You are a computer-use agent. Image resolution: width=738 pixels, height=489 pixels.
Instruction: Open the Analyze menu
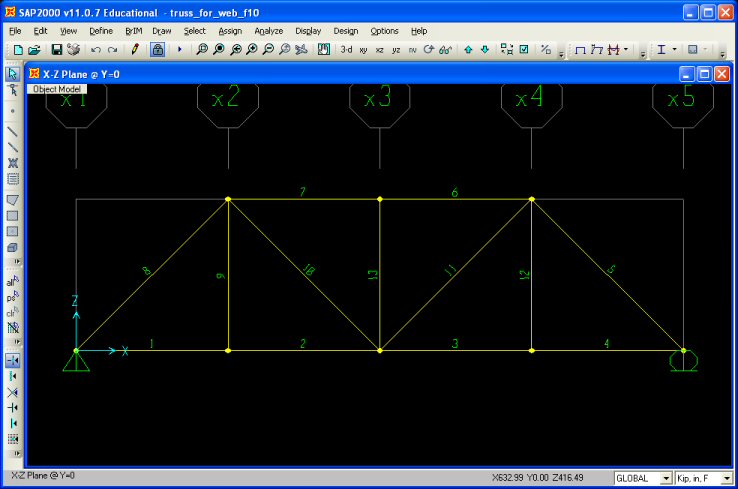pyautogui.click(x=269, y=31)
